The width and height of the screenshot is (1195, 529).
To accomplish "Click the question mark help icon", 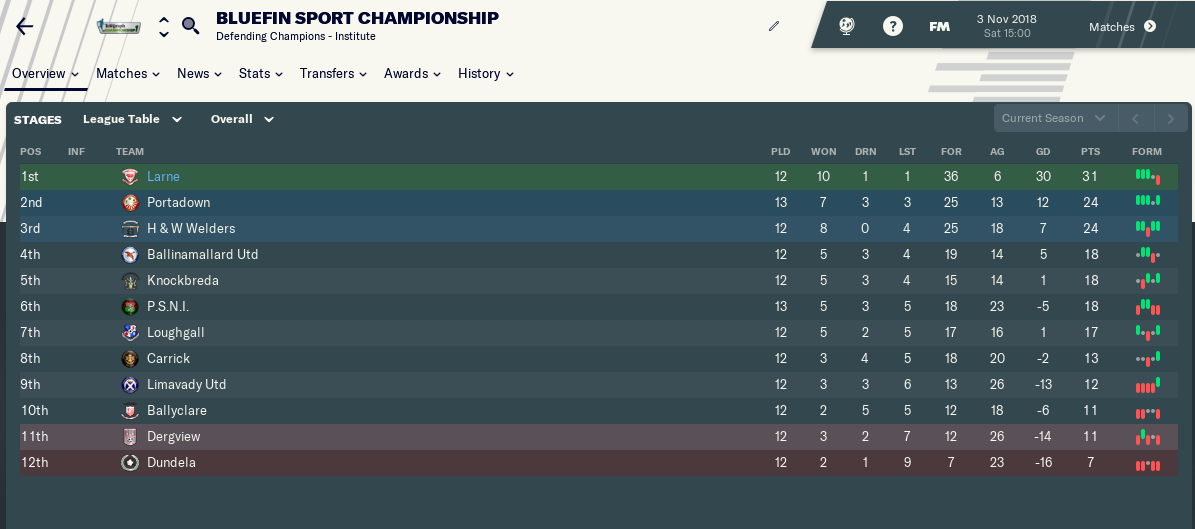I will coord(892,27).
